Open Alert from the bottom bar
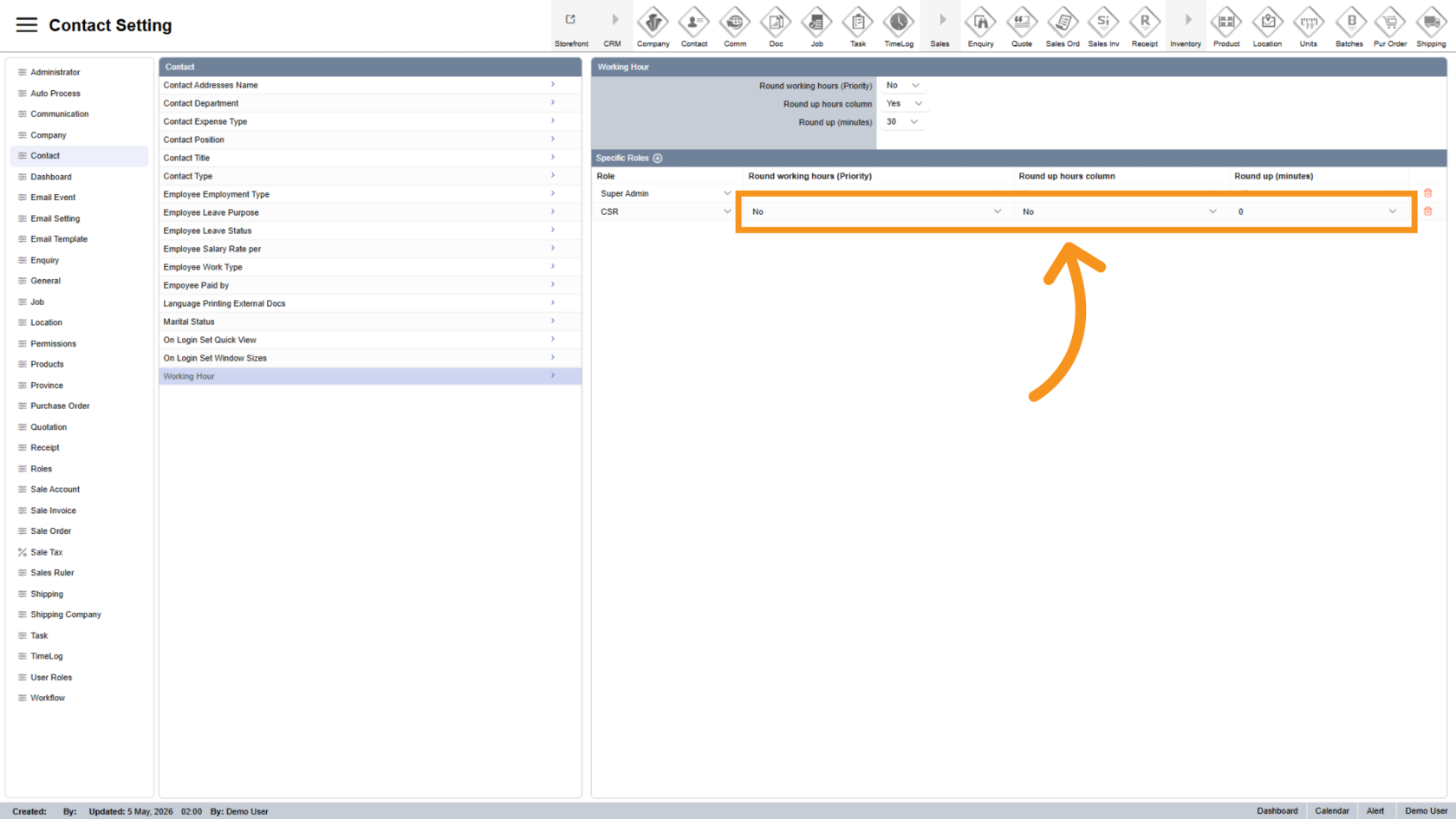 [x=1375, y=811]
